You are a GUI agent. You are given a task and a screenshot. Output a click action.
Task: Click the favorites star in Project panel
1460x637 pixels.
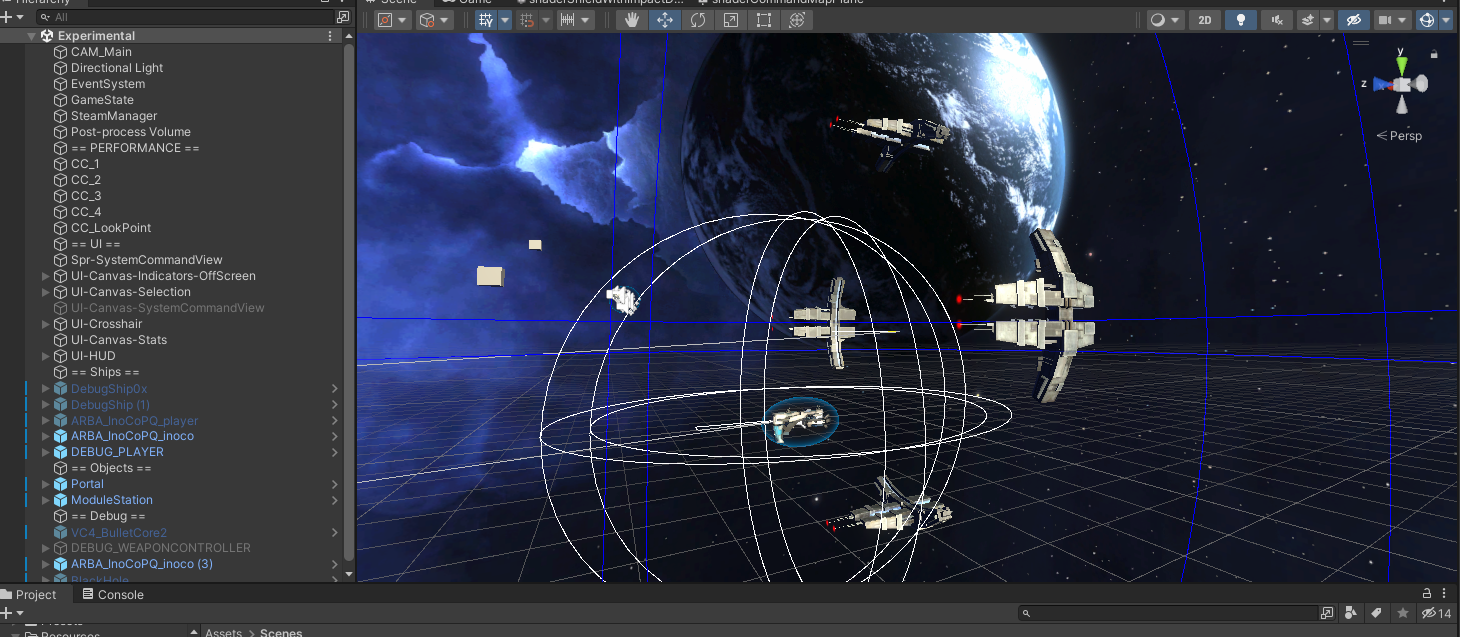tap(1403, 613)
